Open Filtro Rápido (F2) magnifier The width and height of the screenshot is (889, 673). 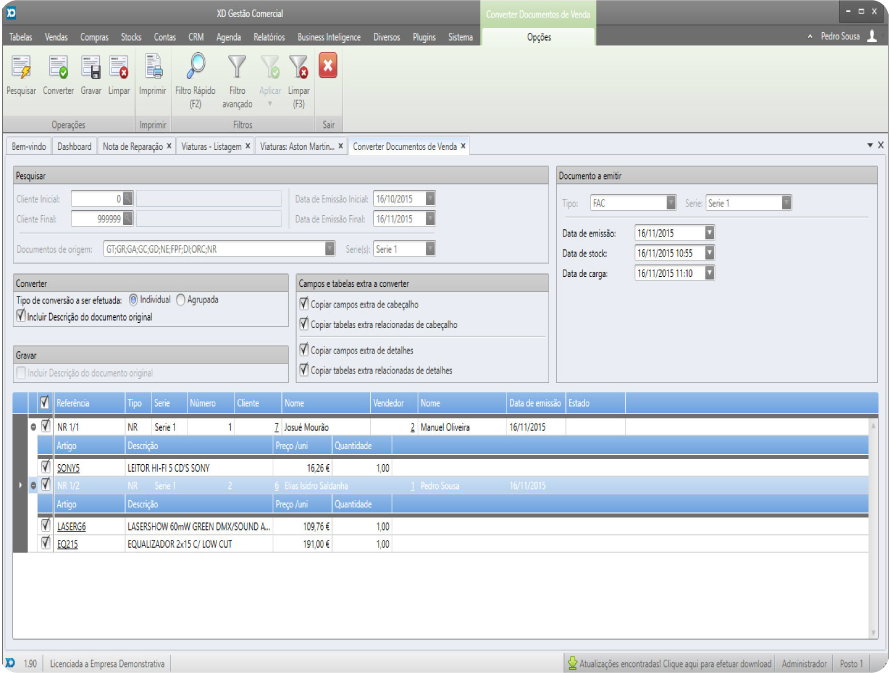pyautogui.click(x=196, y=69)
